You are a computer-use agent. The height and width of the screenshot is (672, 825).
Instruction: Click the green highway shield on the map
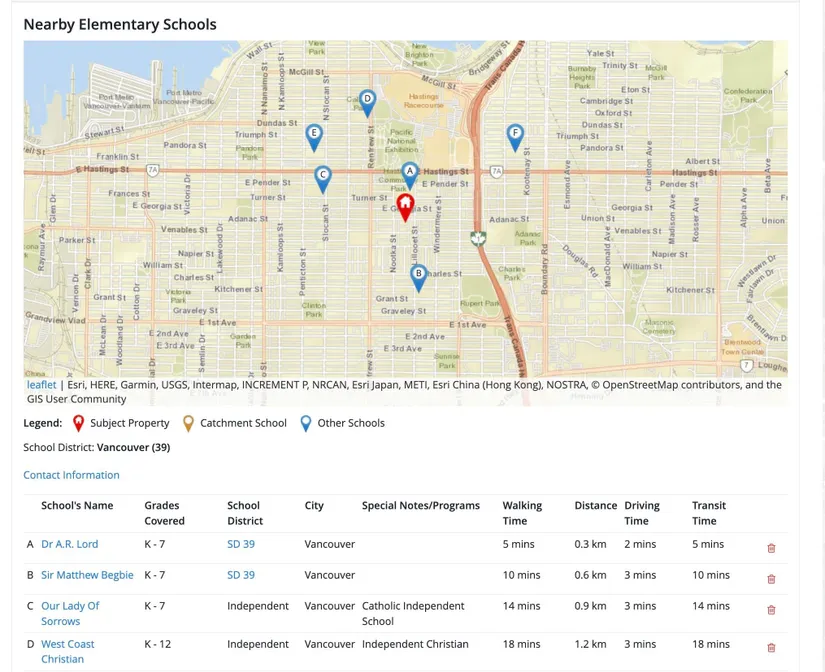point(478,238)
